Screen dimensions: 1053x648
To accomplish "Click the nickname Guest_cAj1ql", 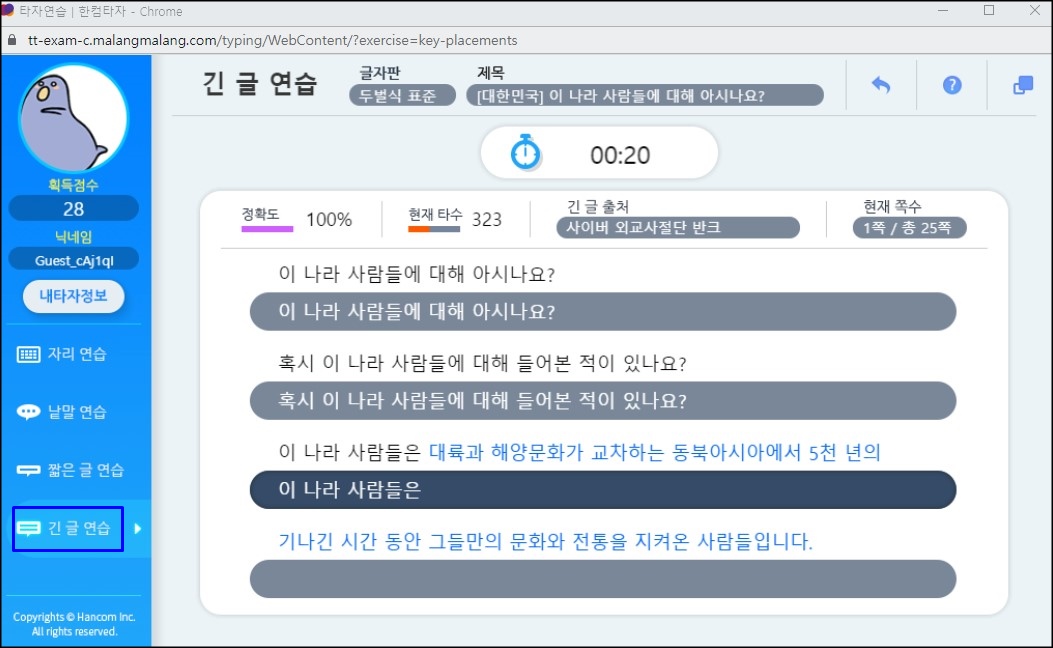I will pos(73,261).
